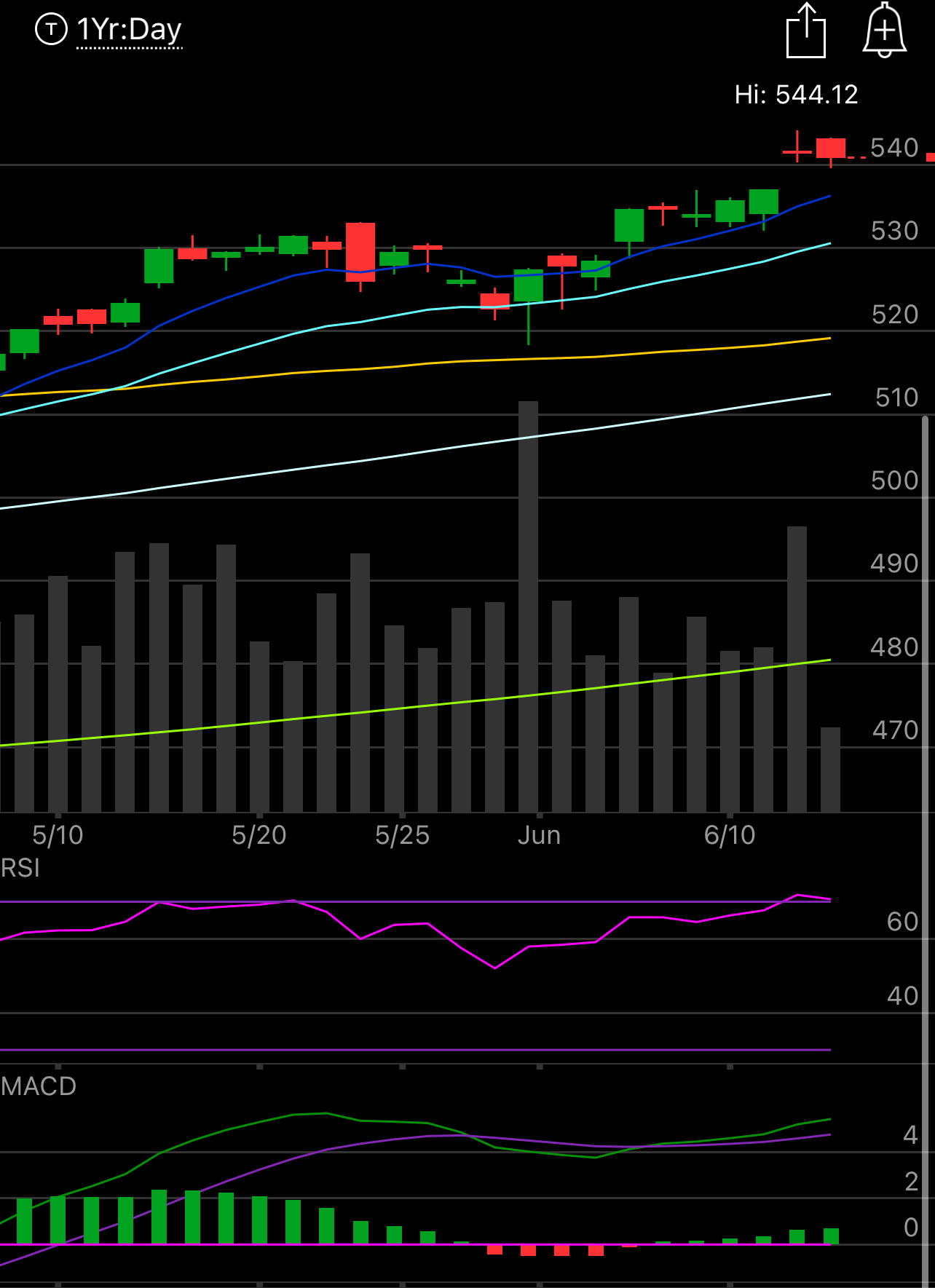
Task: Select the tallest volume bar near Jun
Action: (x=528, y=607)
